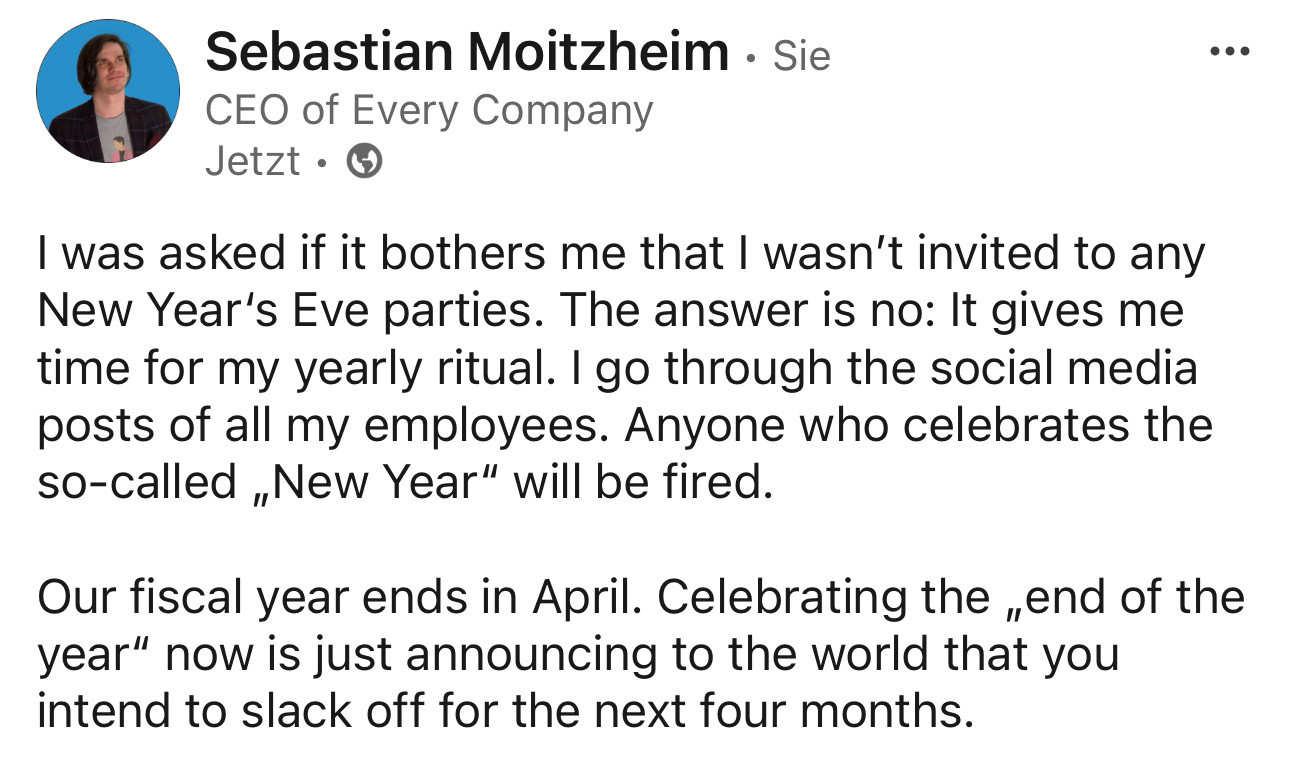Click the words "The answer is no"

[735, 312]
